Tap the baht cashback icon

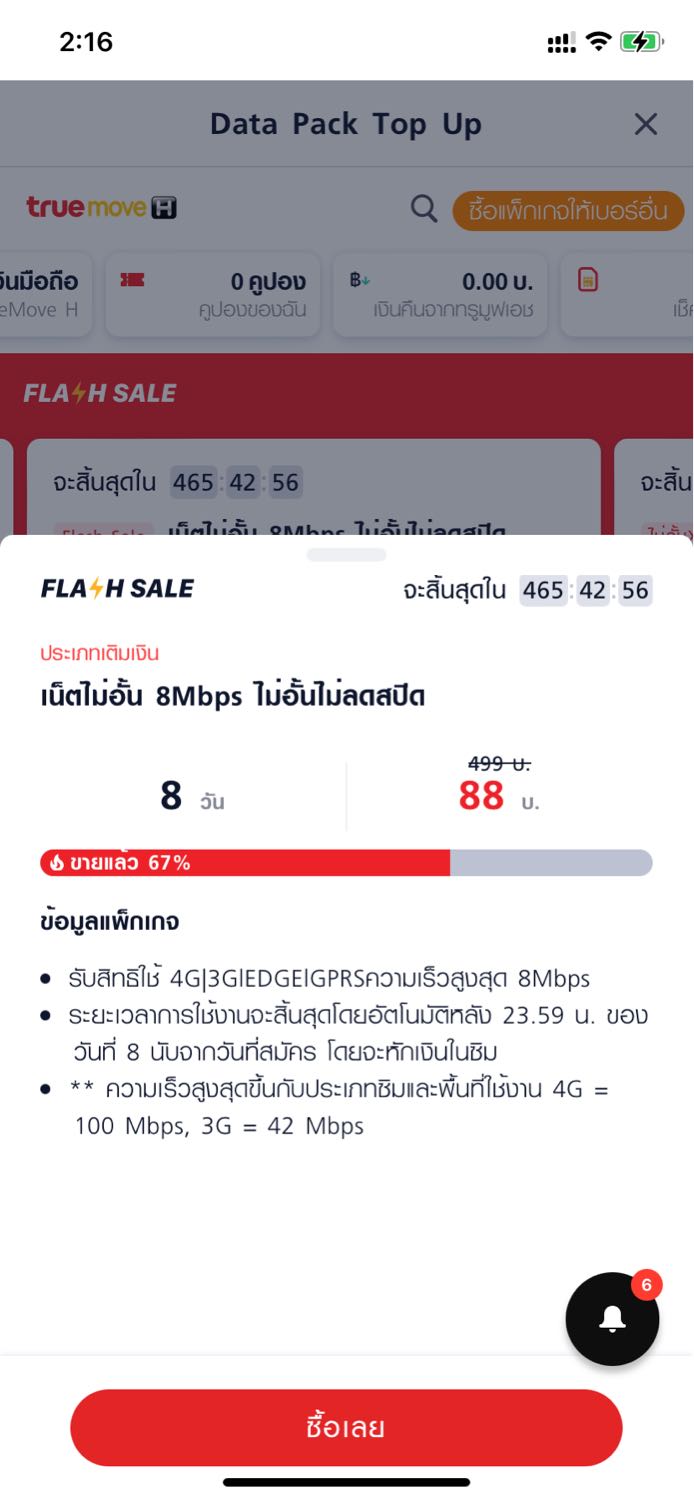point(359,281)
